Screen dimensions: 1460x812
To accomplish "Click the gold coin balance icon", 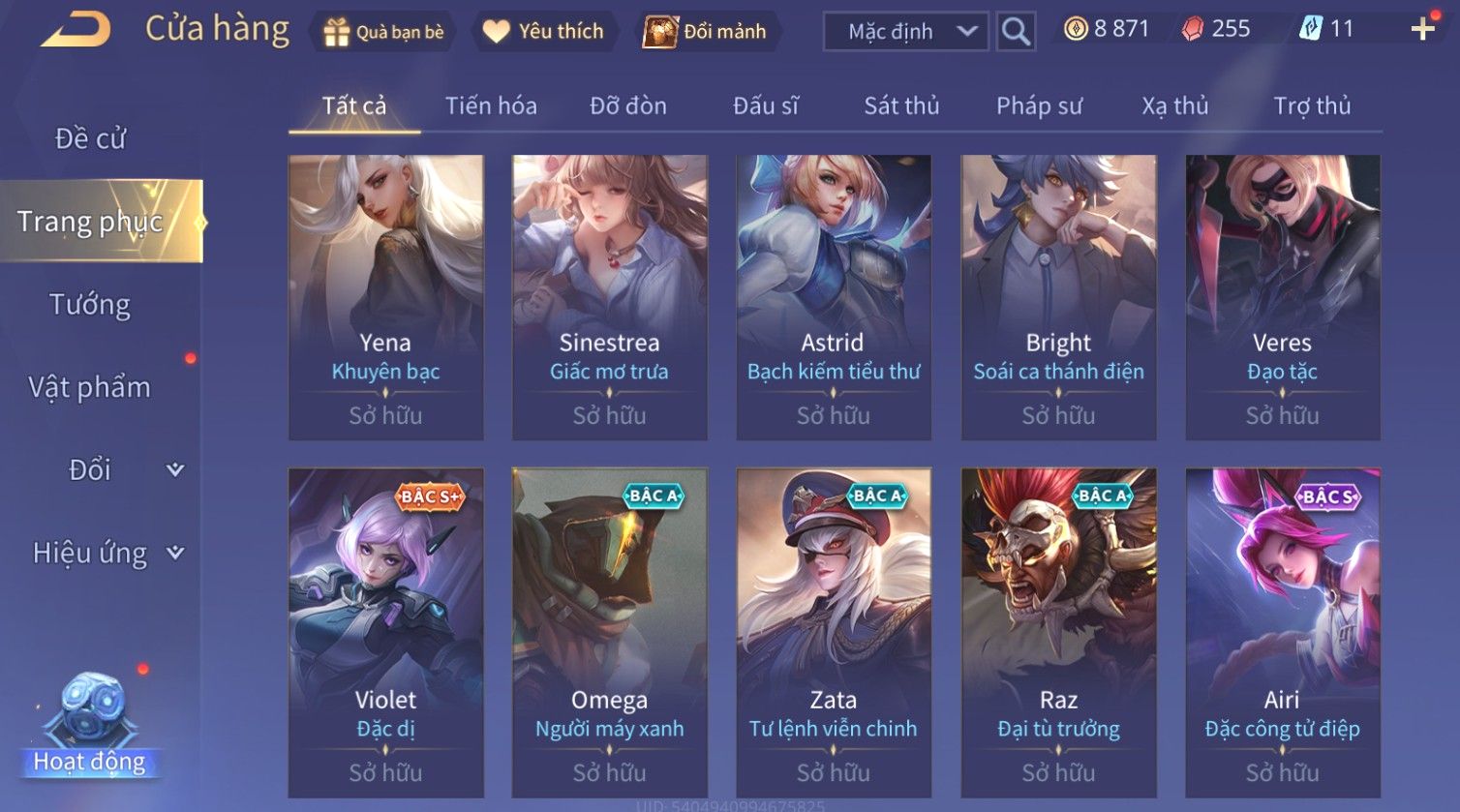I will (x=1076, y=29).
